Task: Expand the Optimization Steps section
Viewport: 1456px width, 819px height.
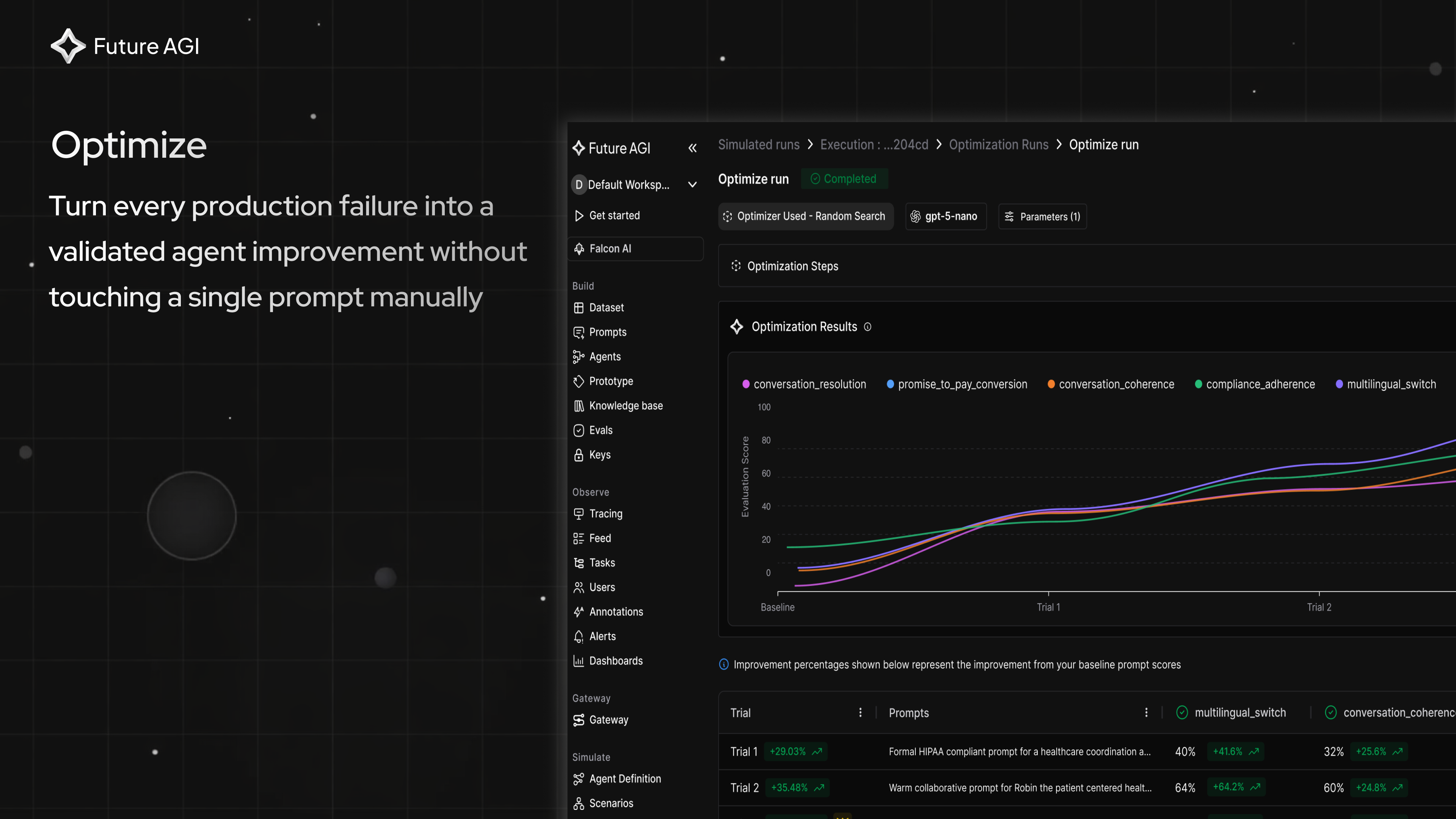Action: [1086, 266]
